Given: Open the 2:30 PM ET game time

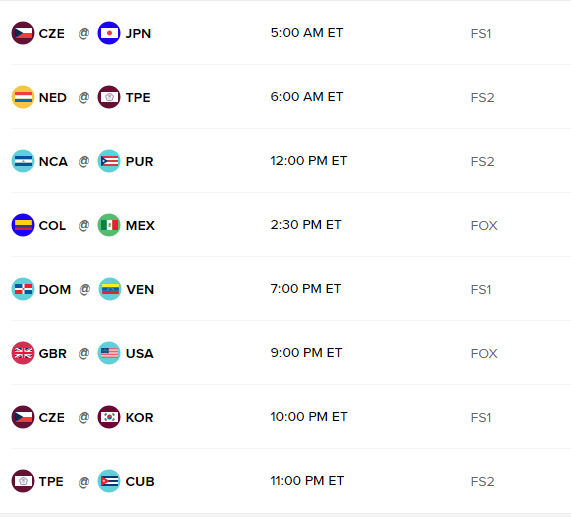Looking at the screenshot, I should click(306, 225).
